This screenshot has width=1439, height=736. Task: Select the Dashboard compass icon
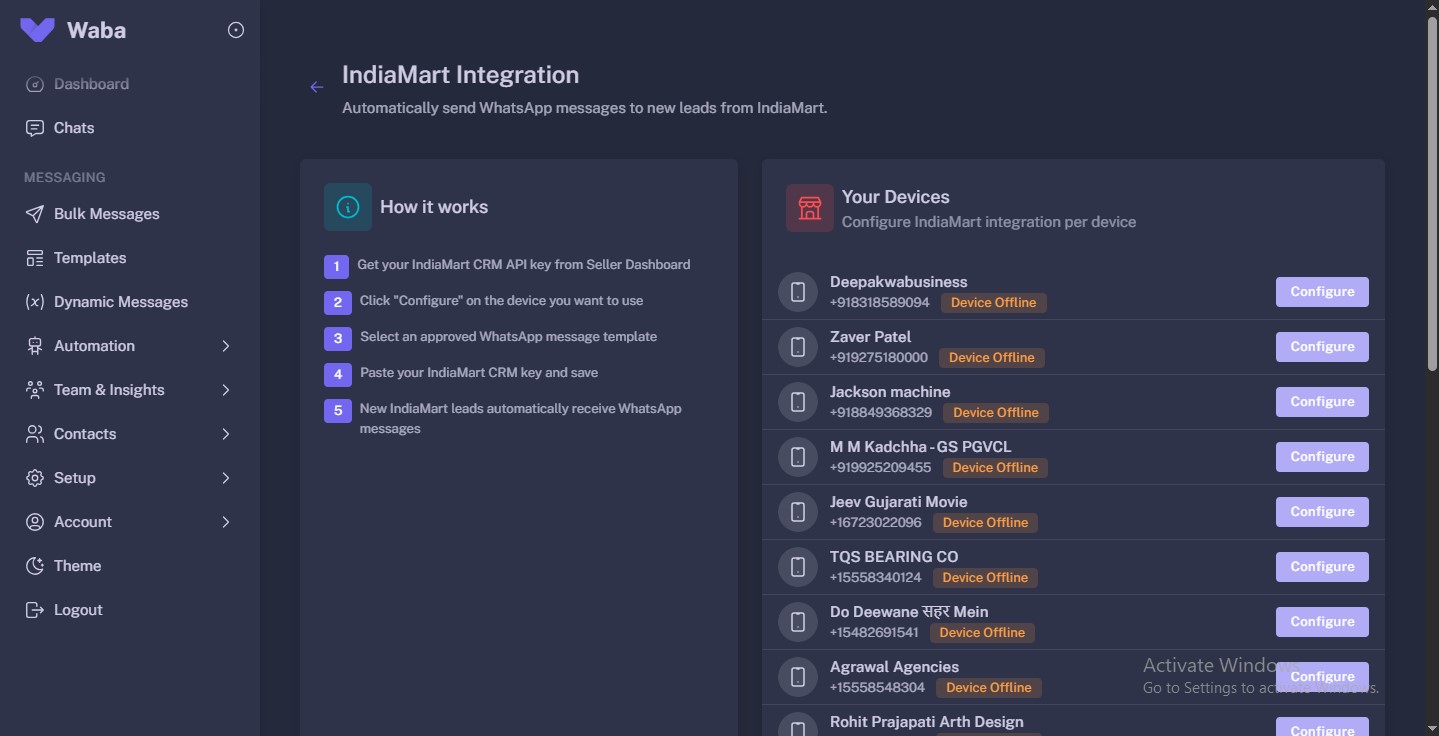tap(33, 84)
